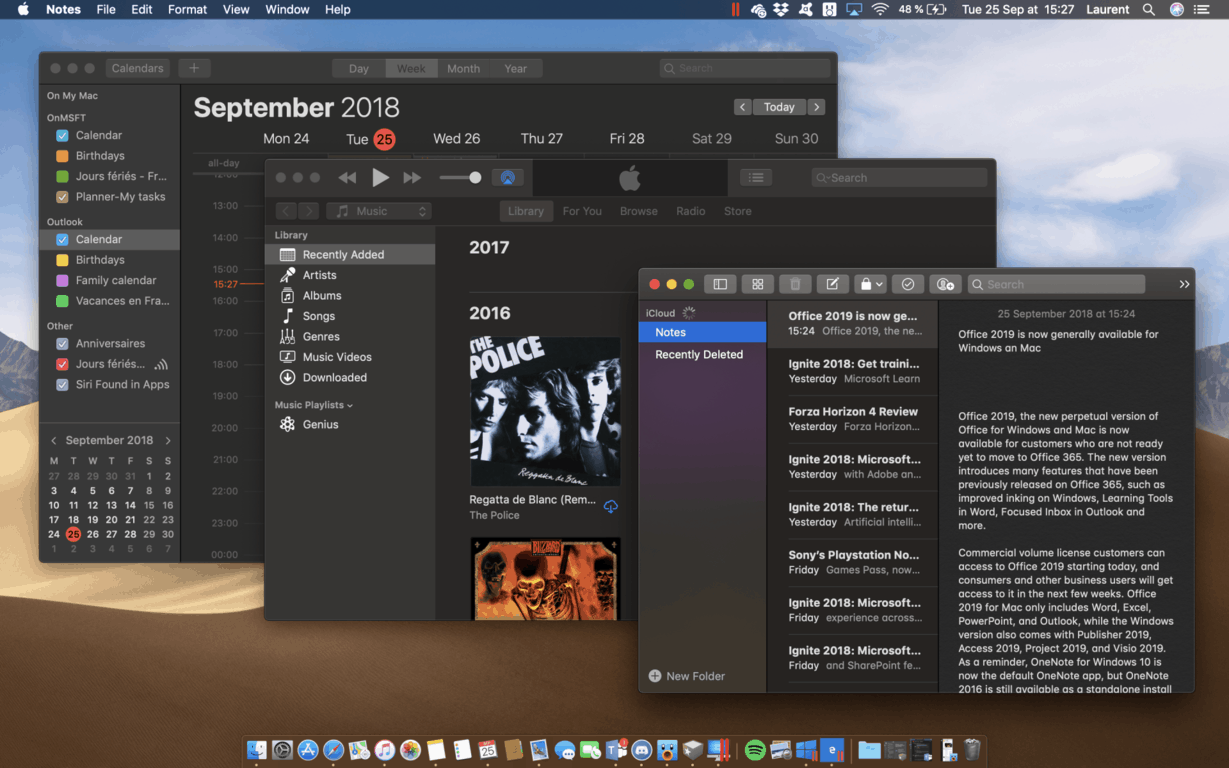1229x768 pixels.
Task: Toggle the Notes sidebar folders button
Action: tap(720, 284)
